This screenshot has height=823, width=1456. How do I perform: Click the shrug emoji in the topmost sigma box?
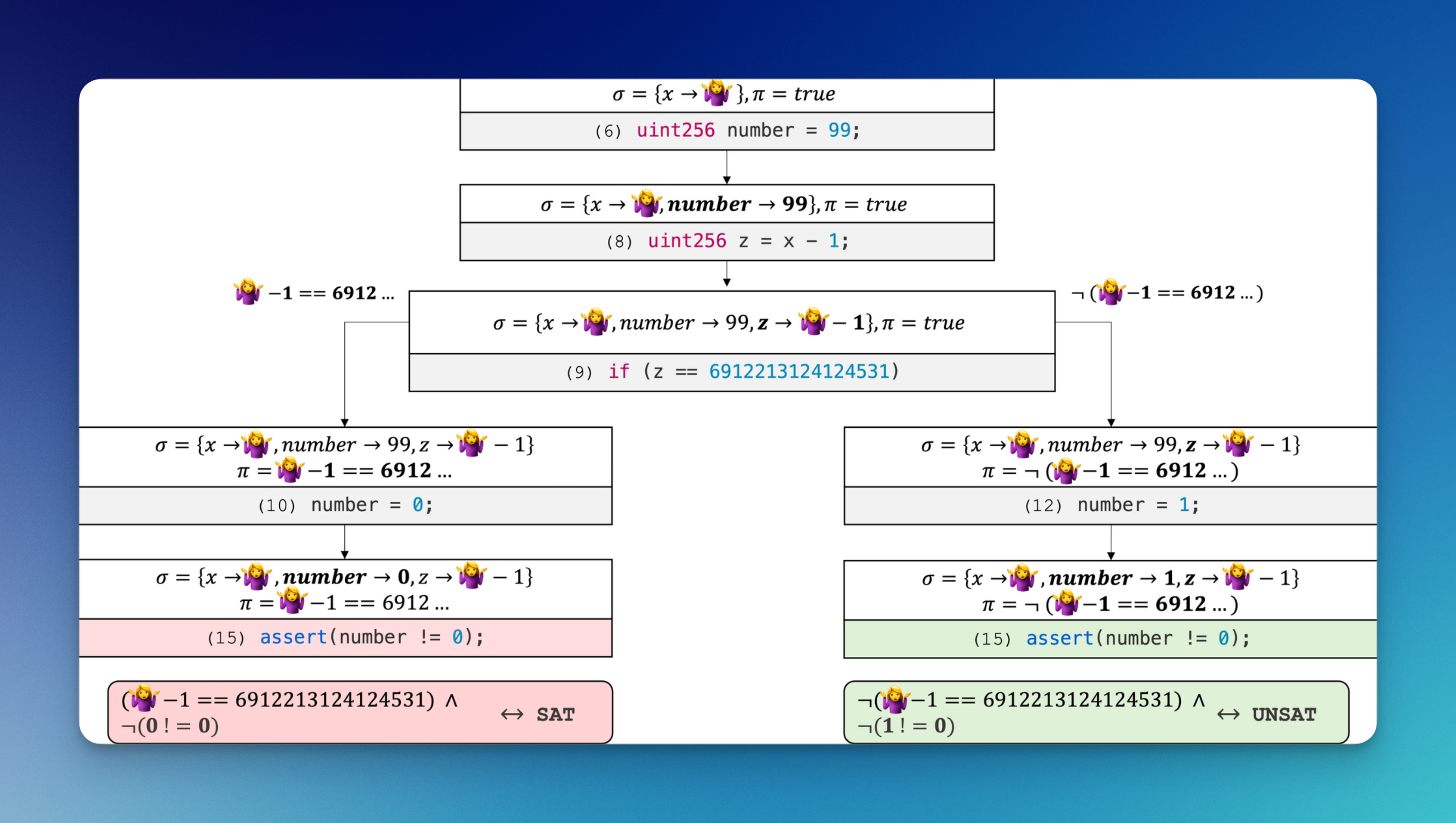coord(717,93)
